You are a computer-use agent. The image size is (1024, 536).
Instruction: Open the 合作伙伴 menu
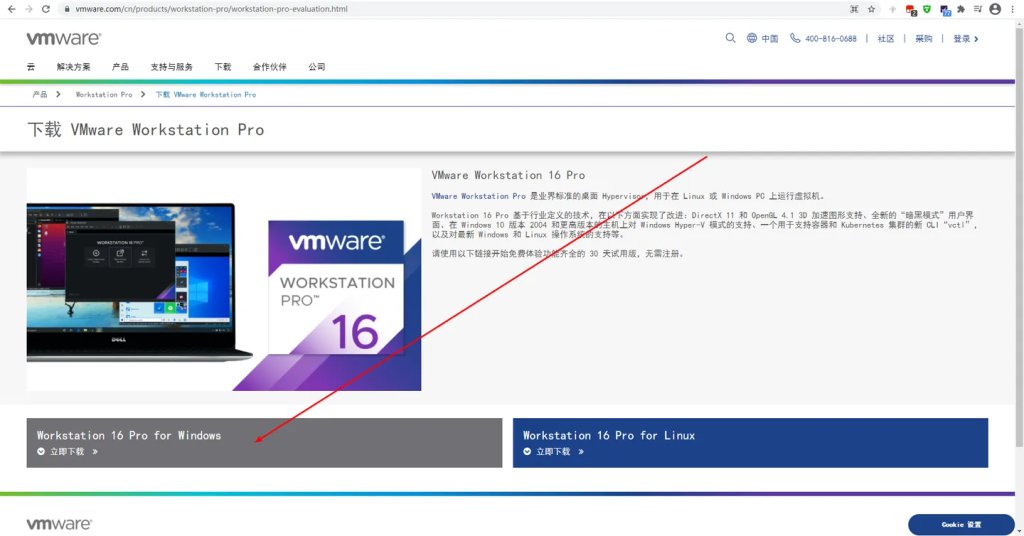[270, 67]
